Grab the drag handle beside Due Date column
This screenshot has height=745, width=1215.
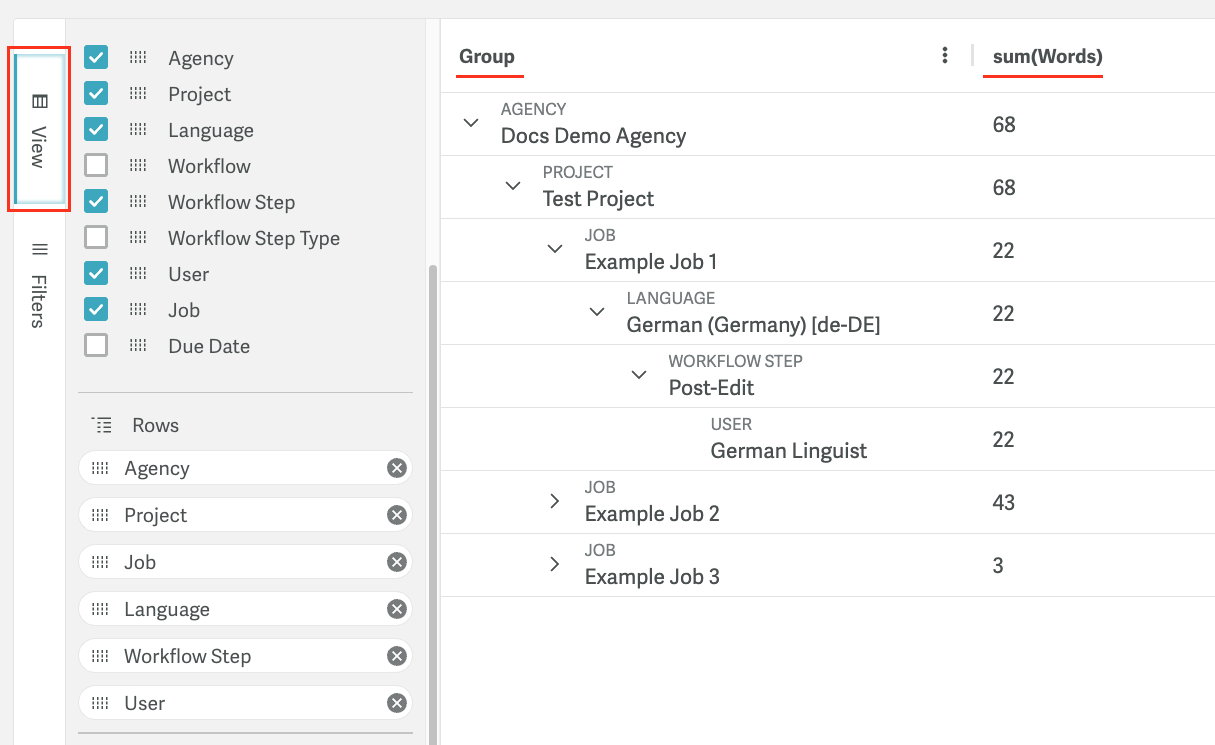pyautogui.click(x=138, y=346)
